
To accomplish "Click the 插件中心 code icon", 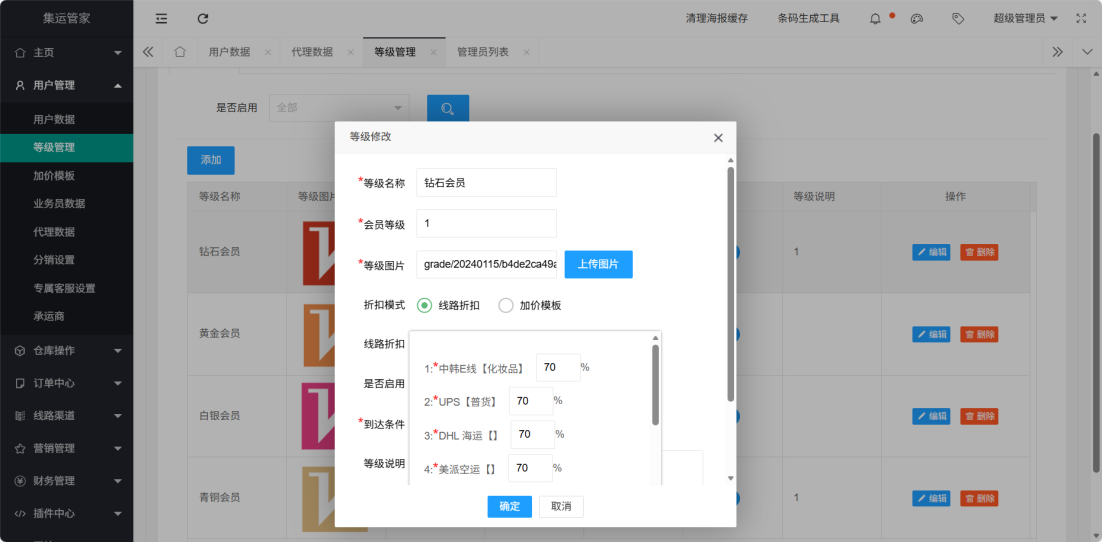I will click(20, 514).
